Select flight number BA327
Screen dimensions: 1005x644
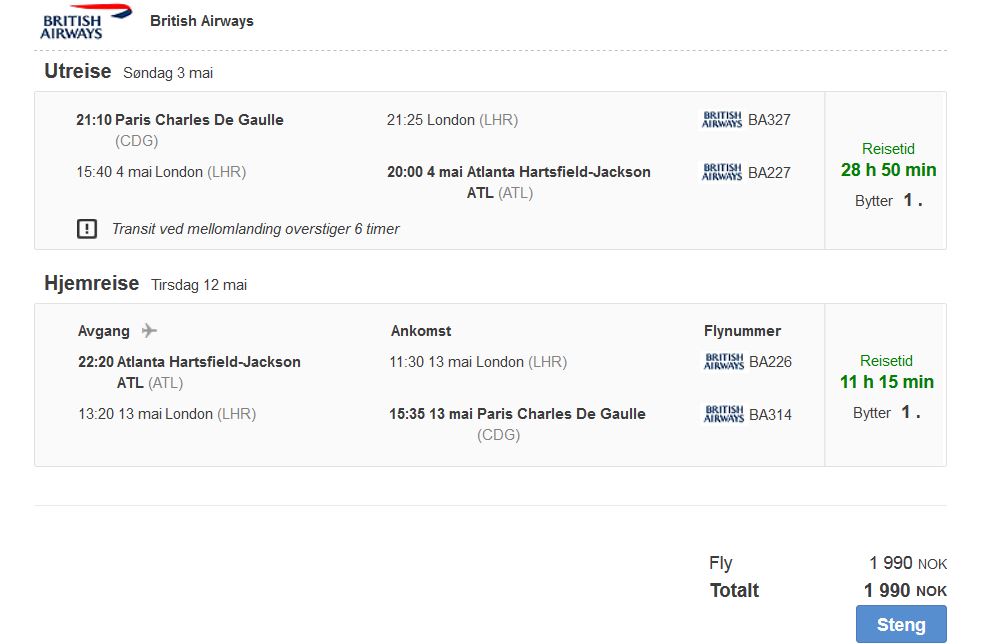pyautogui.click(x=769, y=120)
